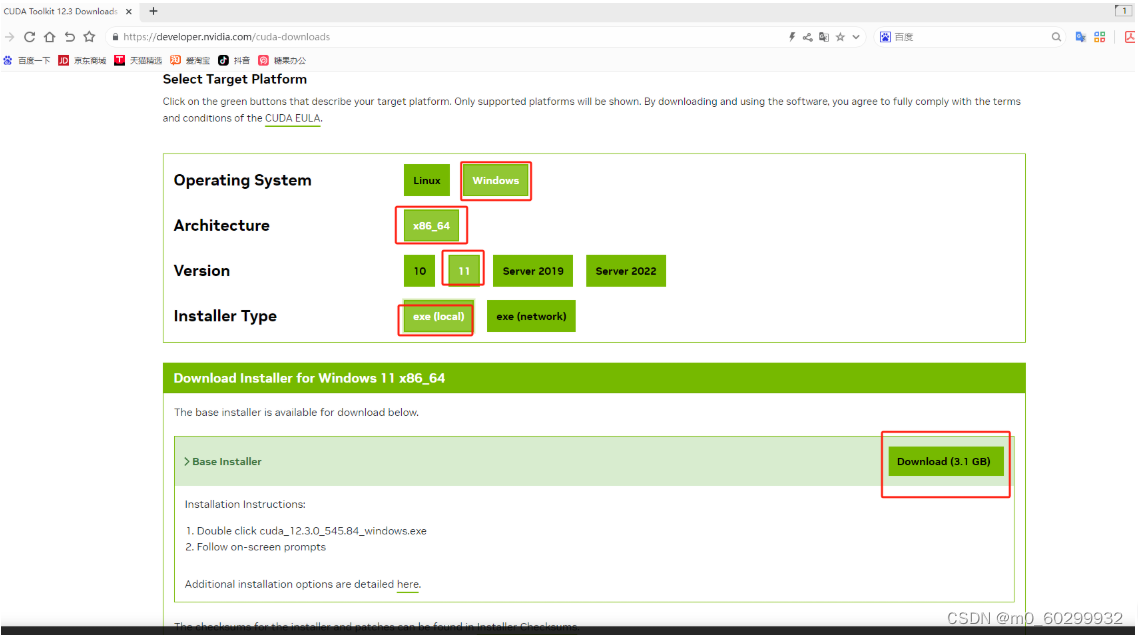This screenshot has height=636, width=1138.
Task: Select the exe (local) installer type
Action: (438, 317)
